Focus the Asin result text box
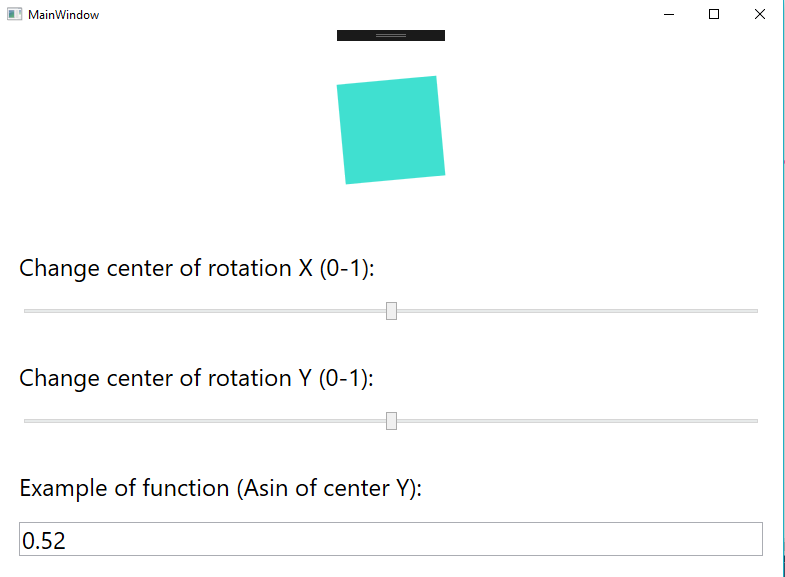Viewport: 785px width, 577px height. [390, 539]
